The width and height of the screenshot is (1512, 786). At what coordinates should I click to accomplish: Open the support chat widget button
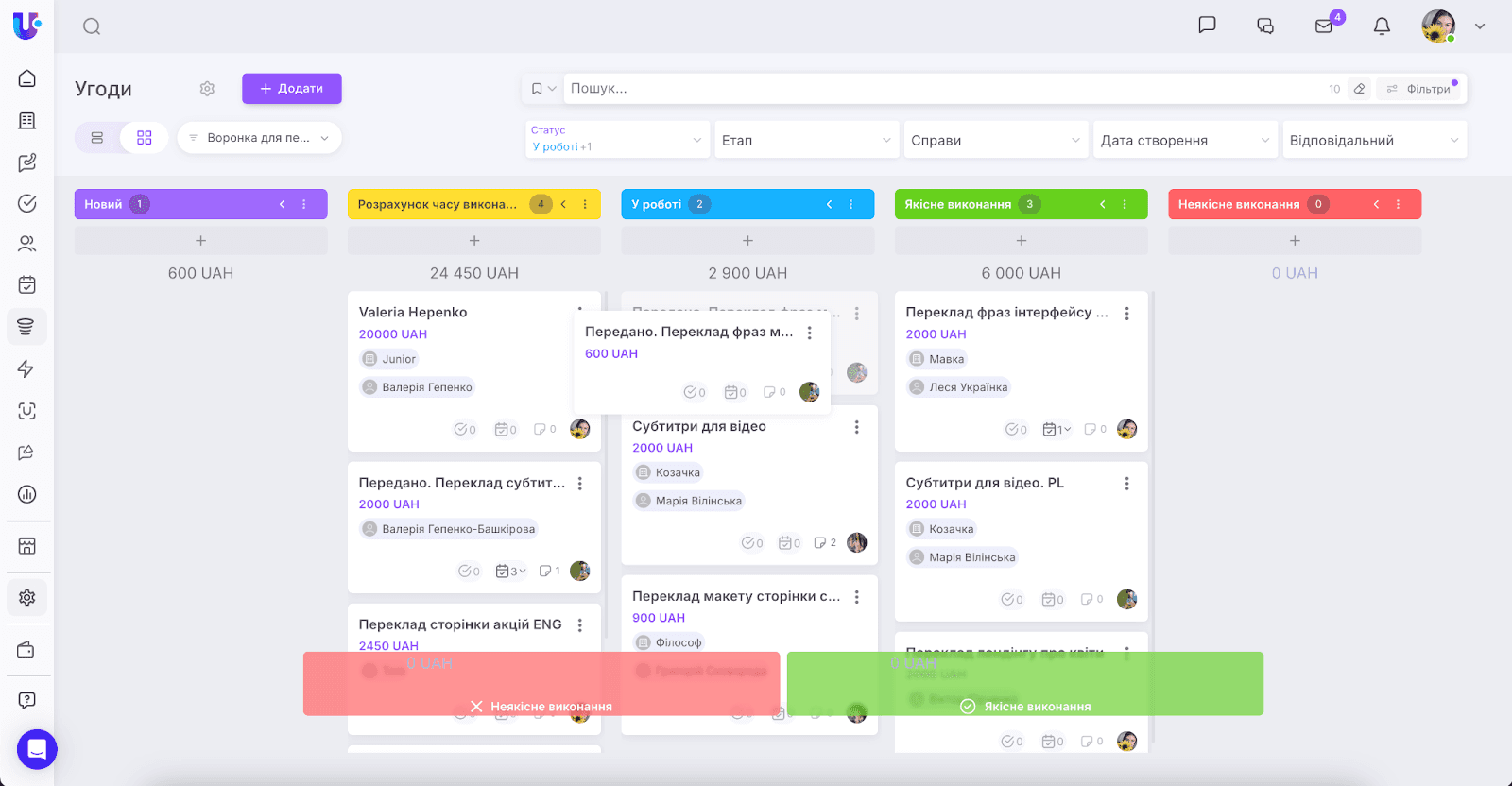coord(37,749)
